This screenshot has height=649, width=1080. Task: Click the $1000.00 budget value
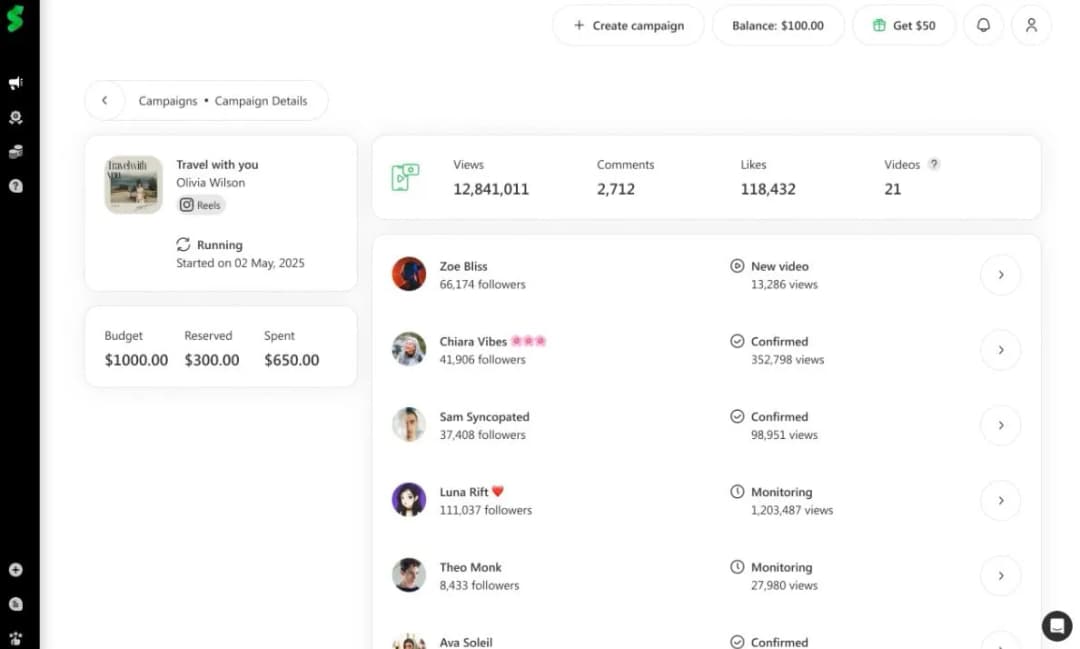tap(136, 360)
